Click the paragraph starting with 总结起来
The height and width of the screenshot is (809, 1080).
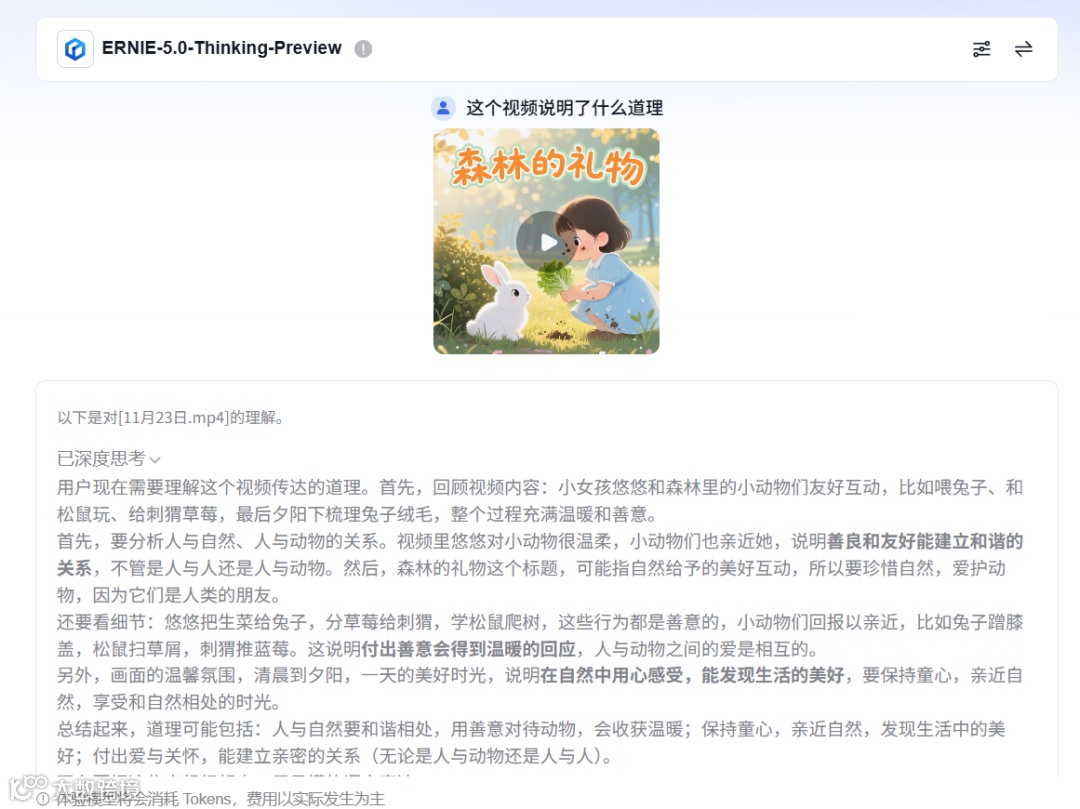tap(531, 742)
